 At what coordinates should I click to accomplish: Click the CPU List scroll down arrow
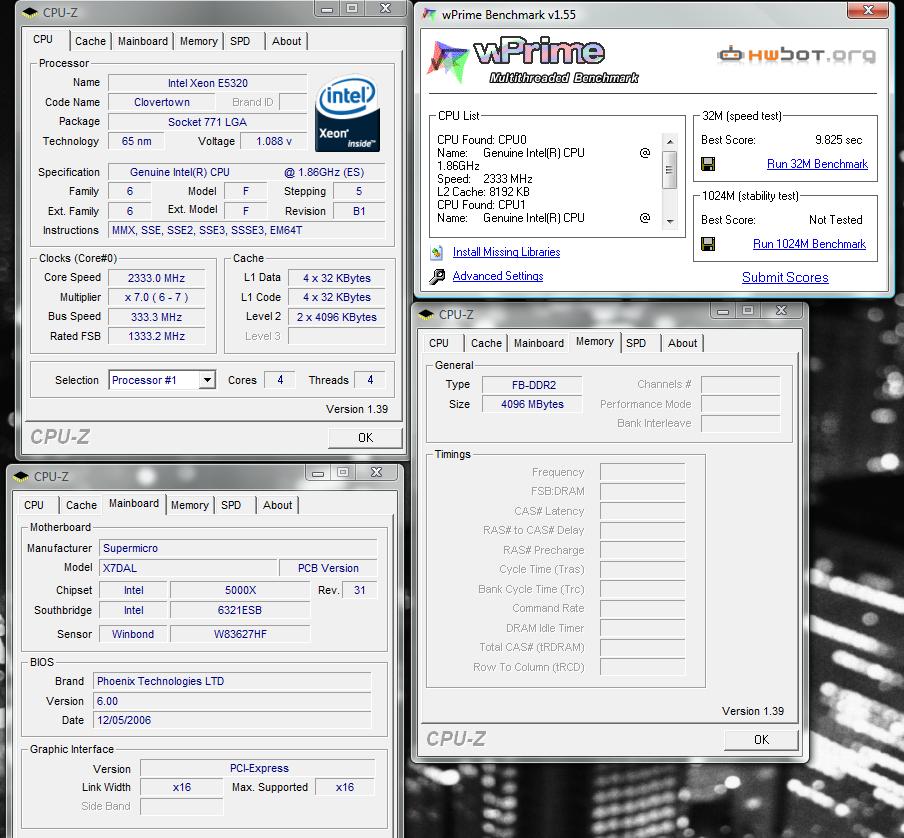click(669, 221)
